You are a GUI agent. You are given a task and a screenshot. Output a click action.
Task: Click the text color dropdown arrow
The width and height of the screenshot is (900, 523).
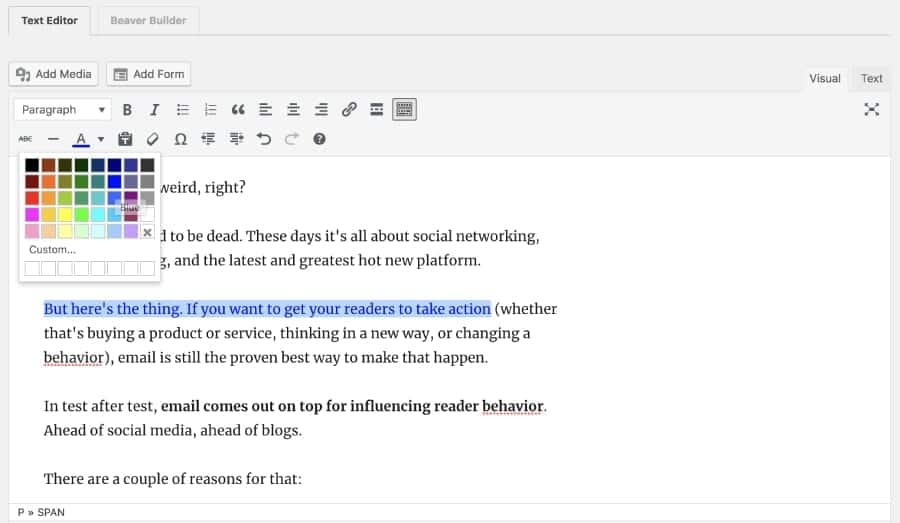101,139
